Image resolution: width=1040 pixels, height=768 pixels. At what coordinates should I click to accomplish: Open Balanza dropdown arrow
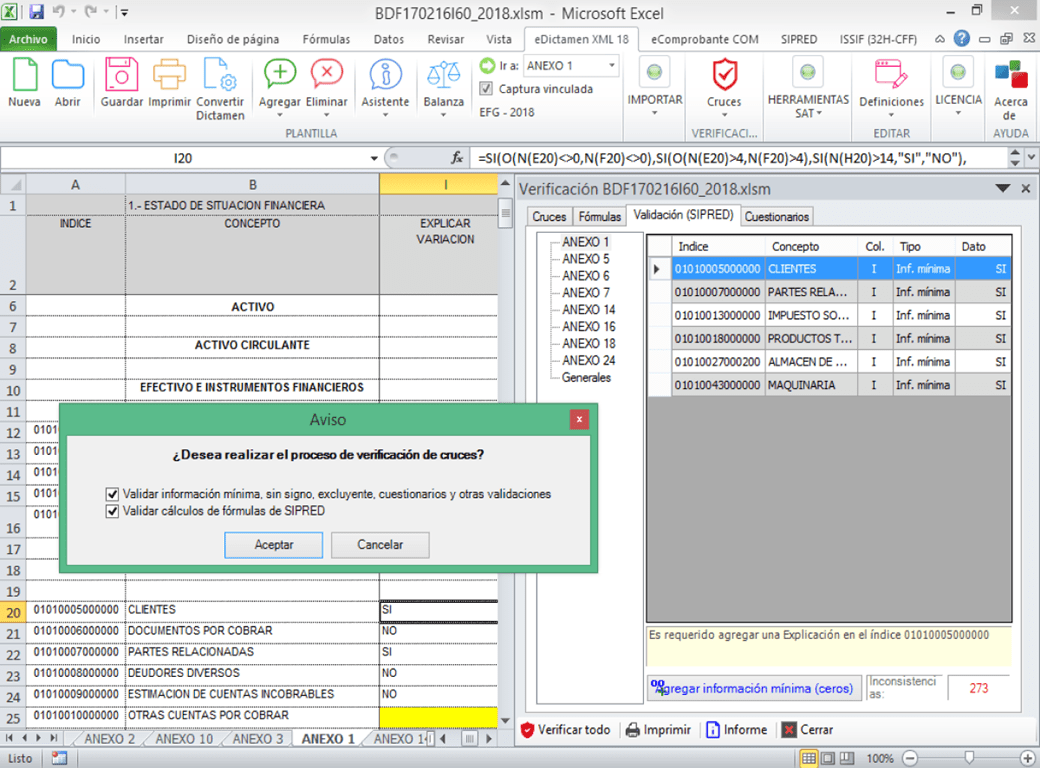[x=444, y=115]
